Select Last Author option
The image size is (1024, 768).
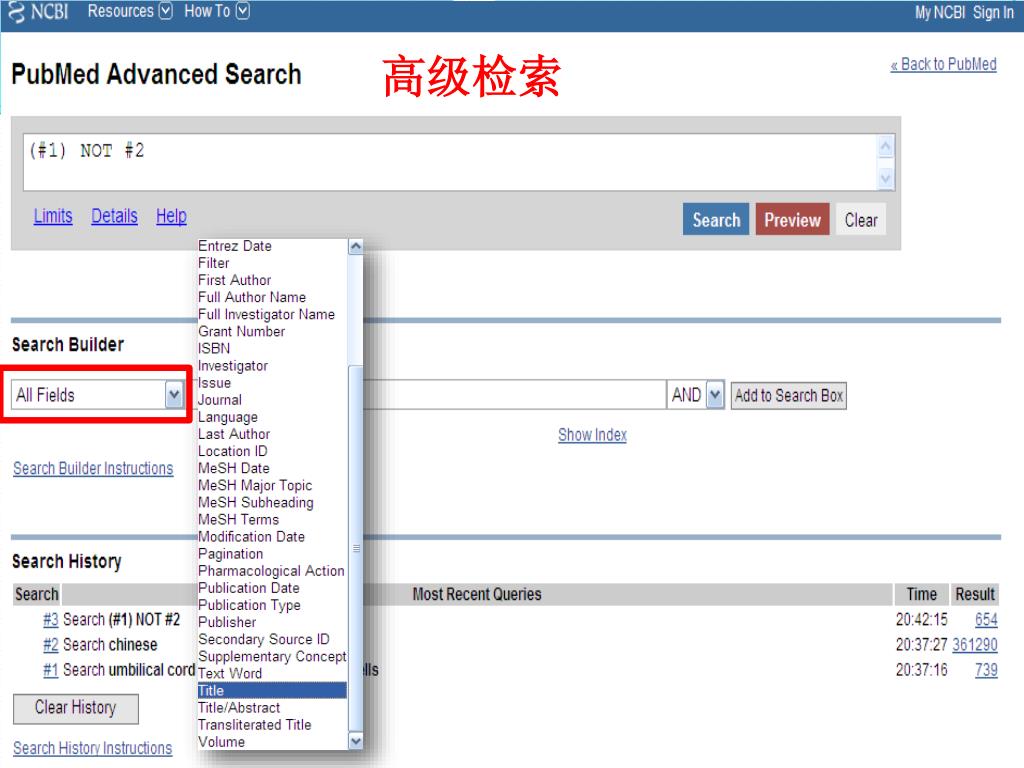(272, 434)
